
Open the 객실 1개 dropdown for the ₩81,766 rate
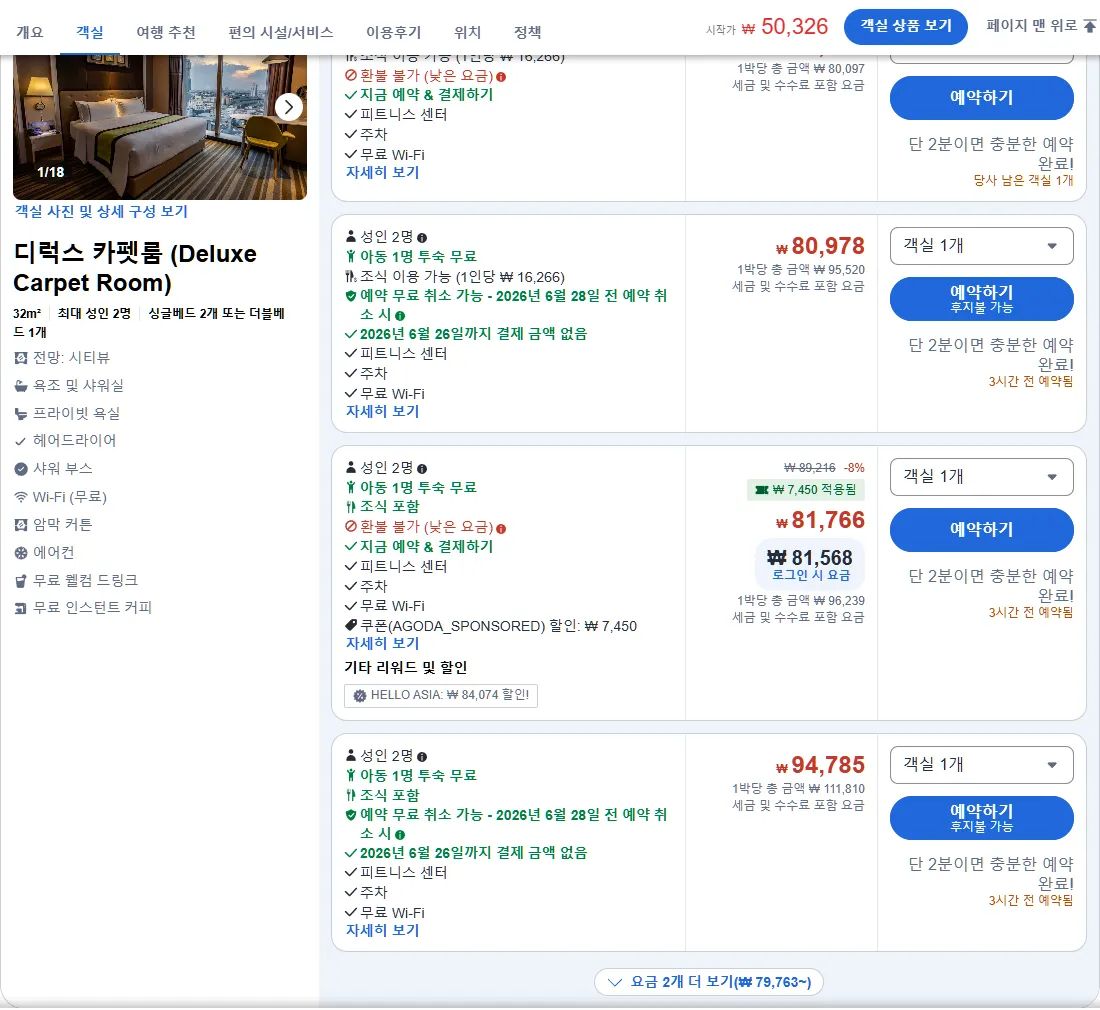tap(981, 477)
